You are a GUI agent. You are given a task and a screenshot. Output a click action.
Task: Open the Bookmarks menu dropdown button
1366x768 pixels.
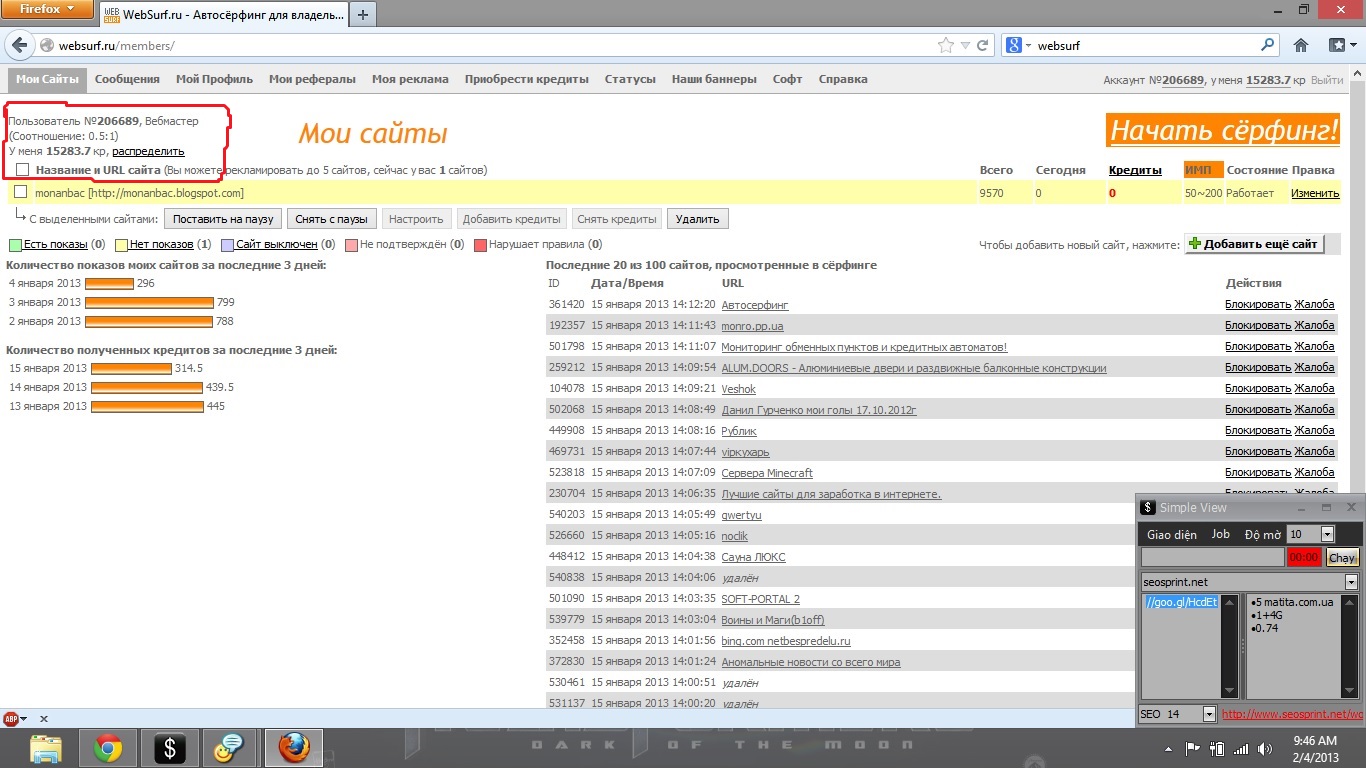coord(1341,45)
